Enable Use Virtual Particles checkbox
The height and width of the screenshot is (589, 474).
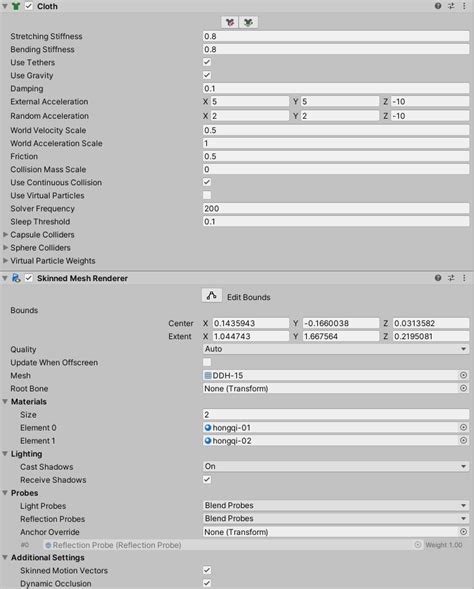[207, 195]
